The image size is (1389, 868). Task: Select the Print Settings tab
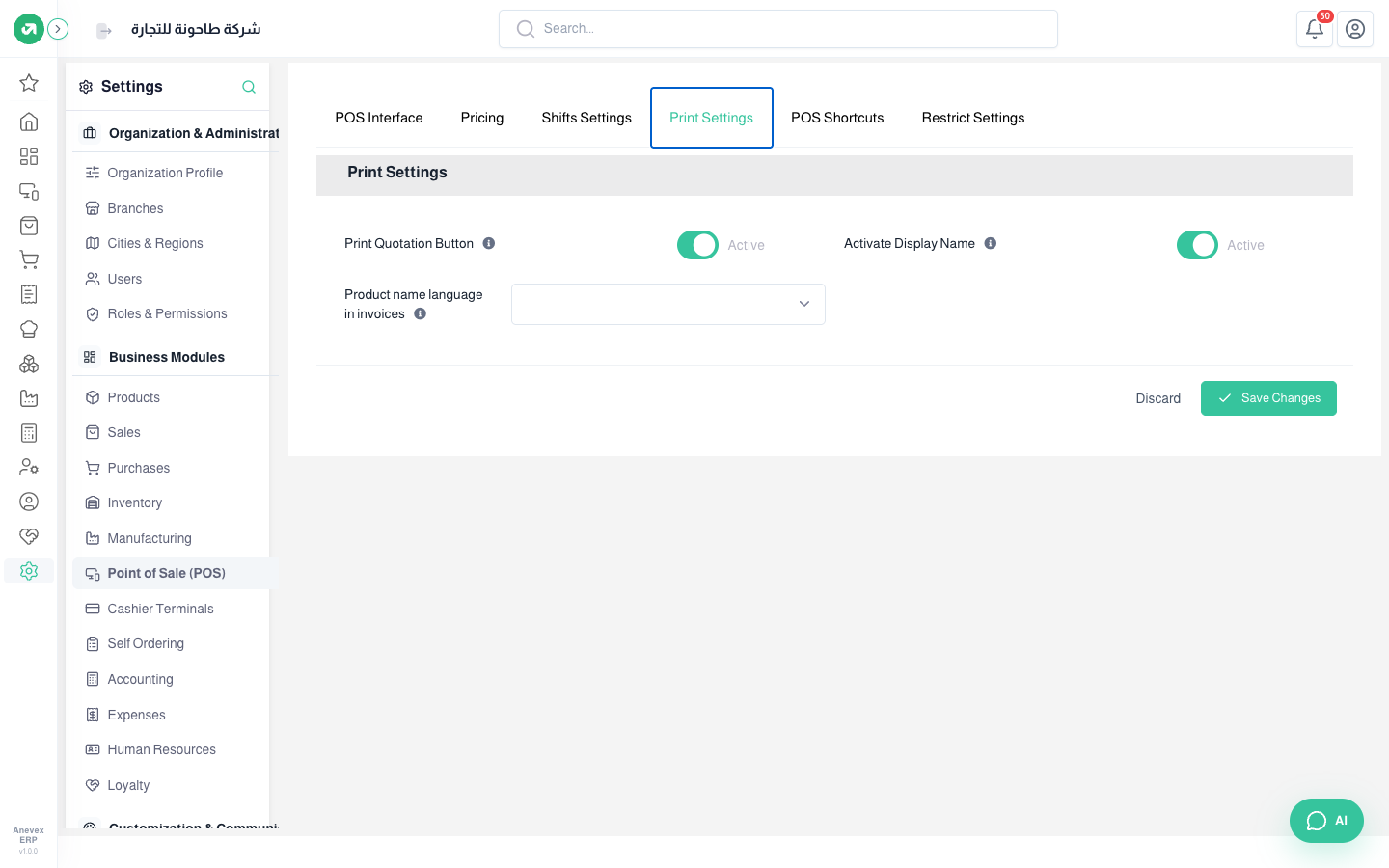[x=712, y=118]
